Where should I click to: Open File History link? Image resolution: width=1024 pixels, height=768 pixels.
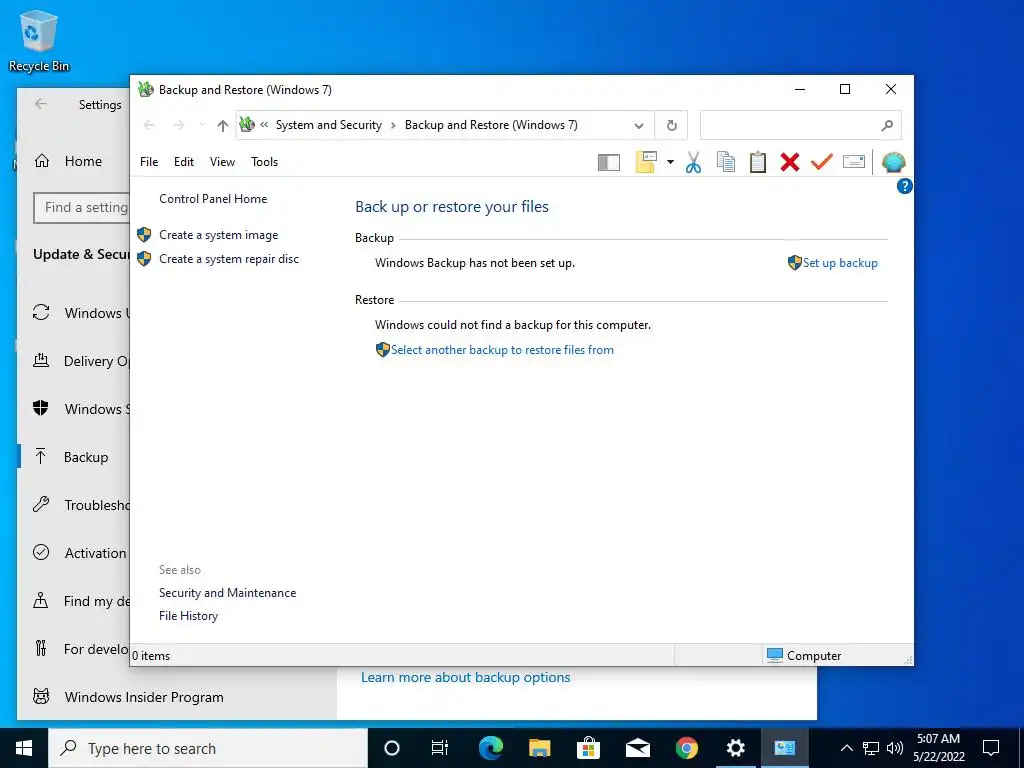tap(188, 616)
